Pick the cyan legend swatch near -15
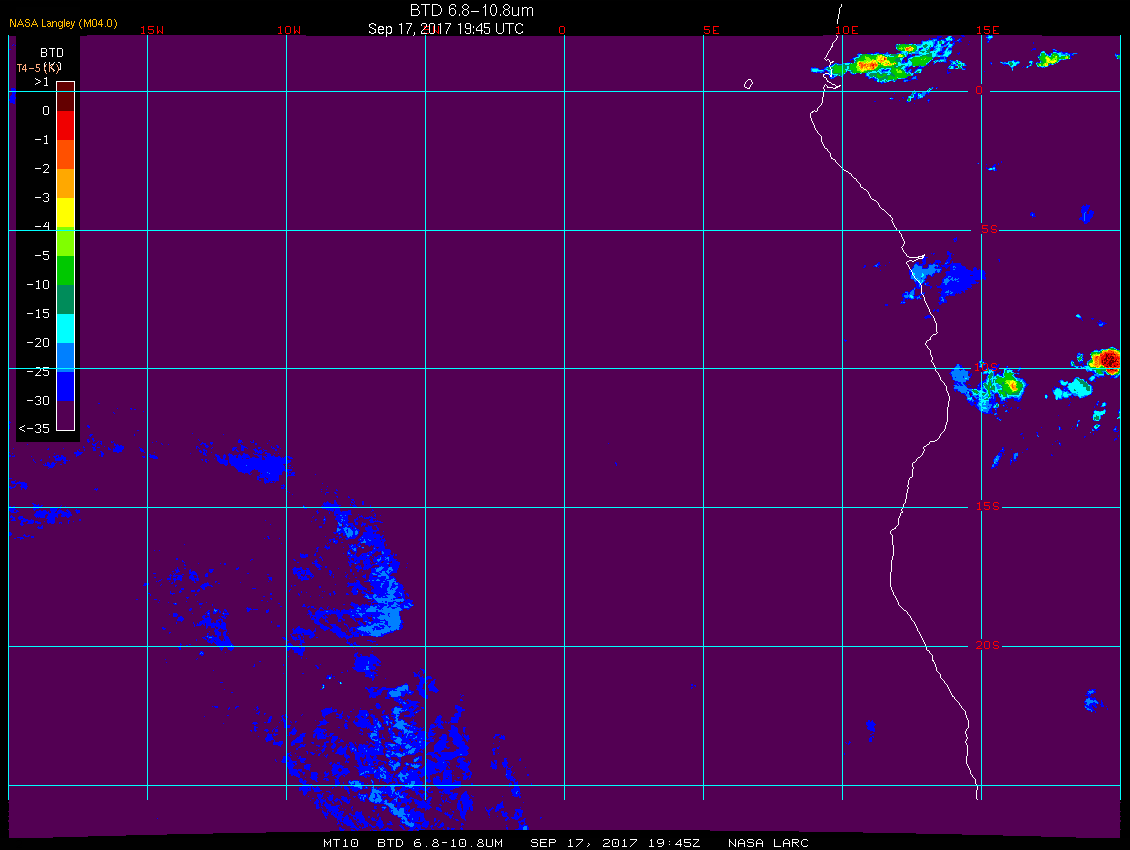Image resolution: width=1130 pixels, height=850 pixels. coord(66,328)
